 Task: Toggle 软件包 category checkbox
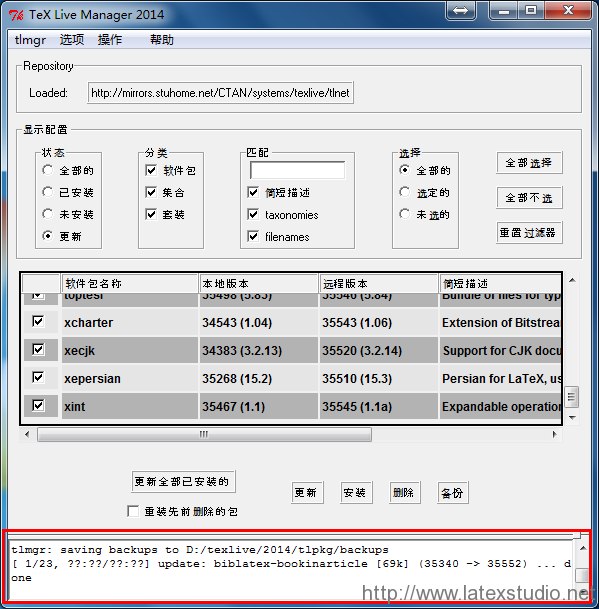(x=151, y=170)
